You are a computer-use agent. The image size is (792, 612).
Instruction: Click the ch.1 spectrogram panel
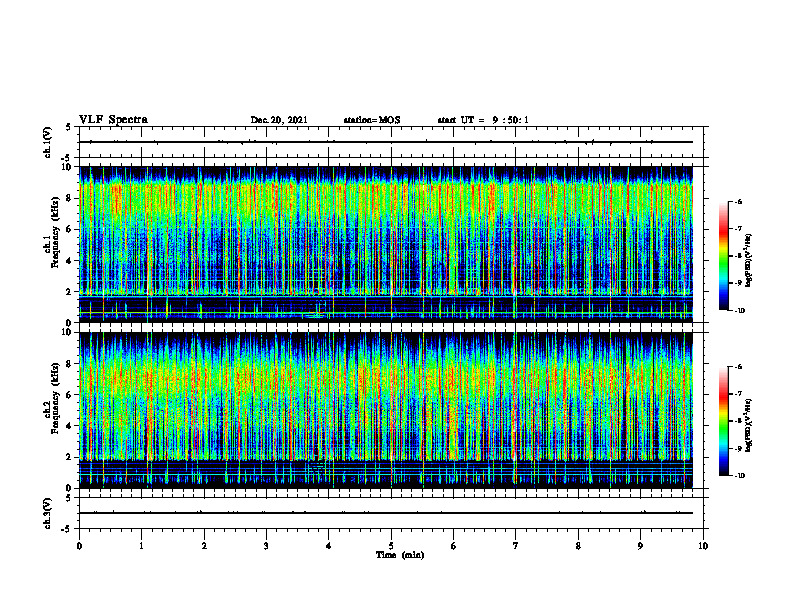click(x=386, y=244)
